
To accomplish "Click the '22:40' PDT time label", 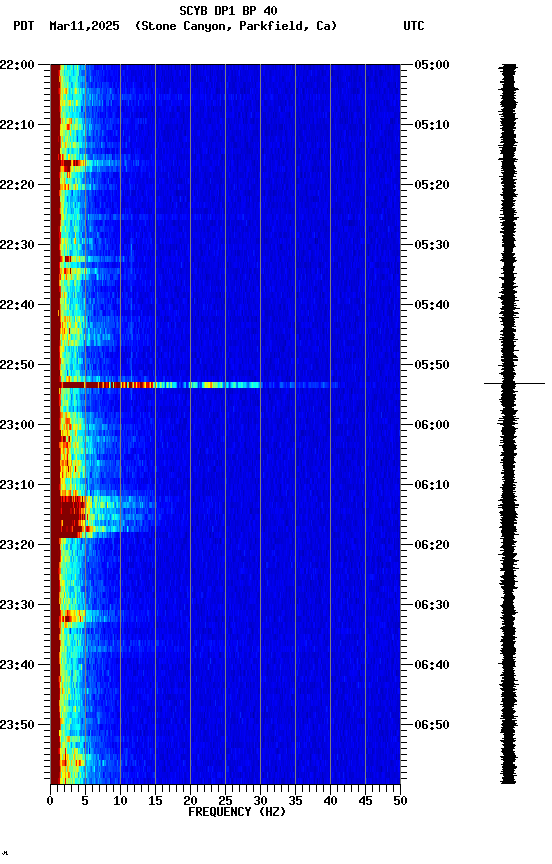I will pos(17,305).
